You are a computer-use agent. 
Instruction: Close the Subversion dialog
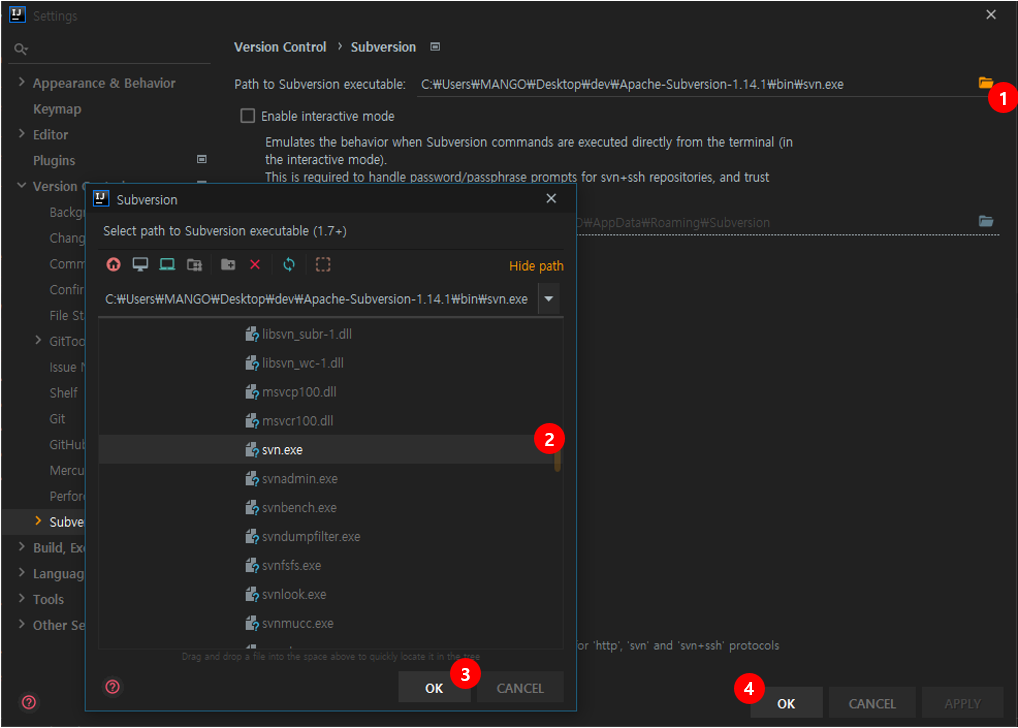coord(551,198)
